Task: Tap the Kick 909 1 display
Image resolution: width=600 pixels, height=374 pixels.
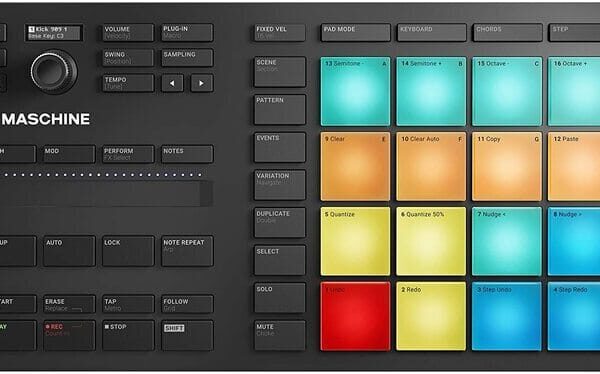Action: coord(54,33)
